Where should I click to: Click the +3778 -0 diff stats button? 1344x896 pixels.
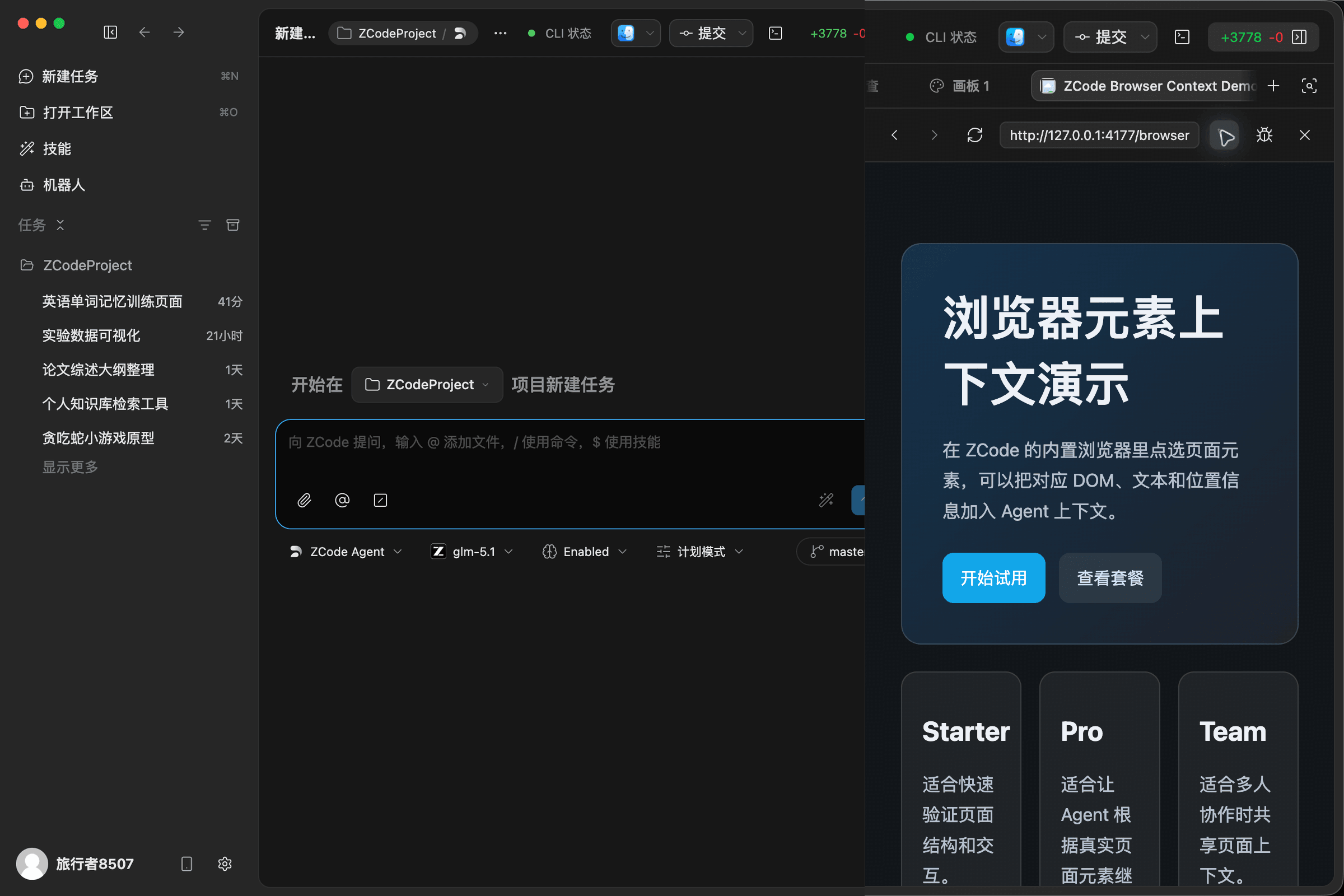click(x=1252, y=37)
